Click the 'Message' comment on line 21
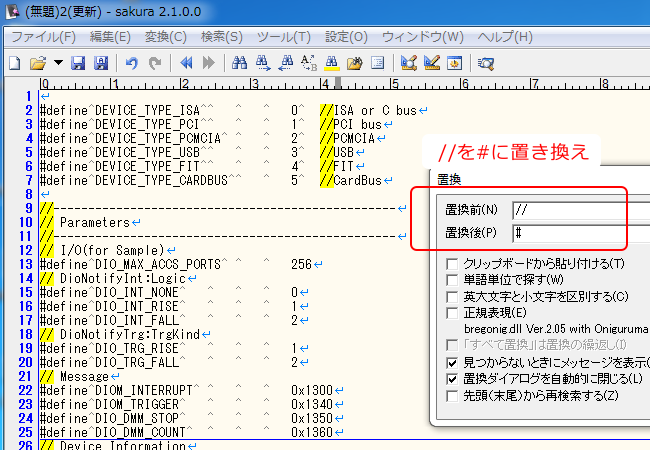650x450 pixels. (x=84, y=377)
